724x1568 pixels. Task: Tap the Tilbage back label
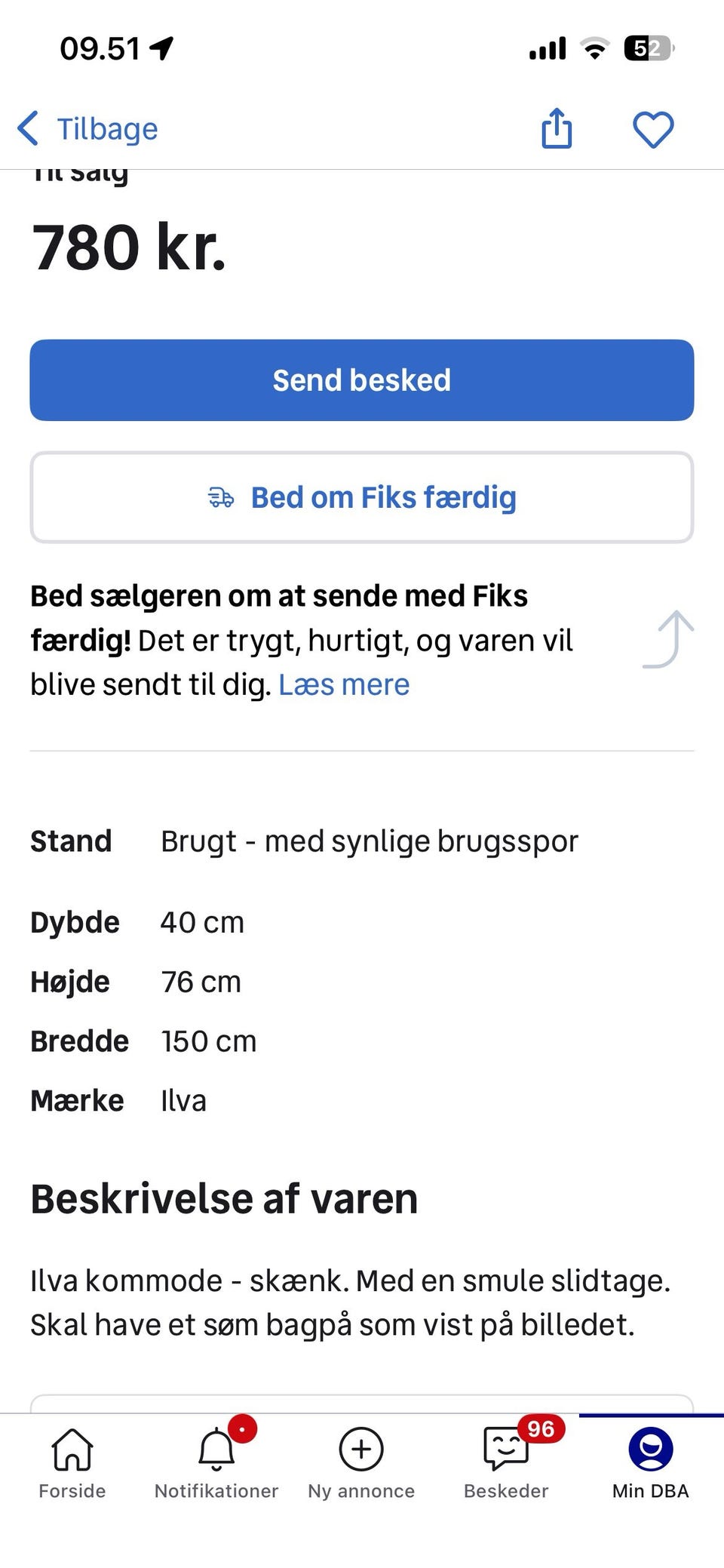(108, 129)
